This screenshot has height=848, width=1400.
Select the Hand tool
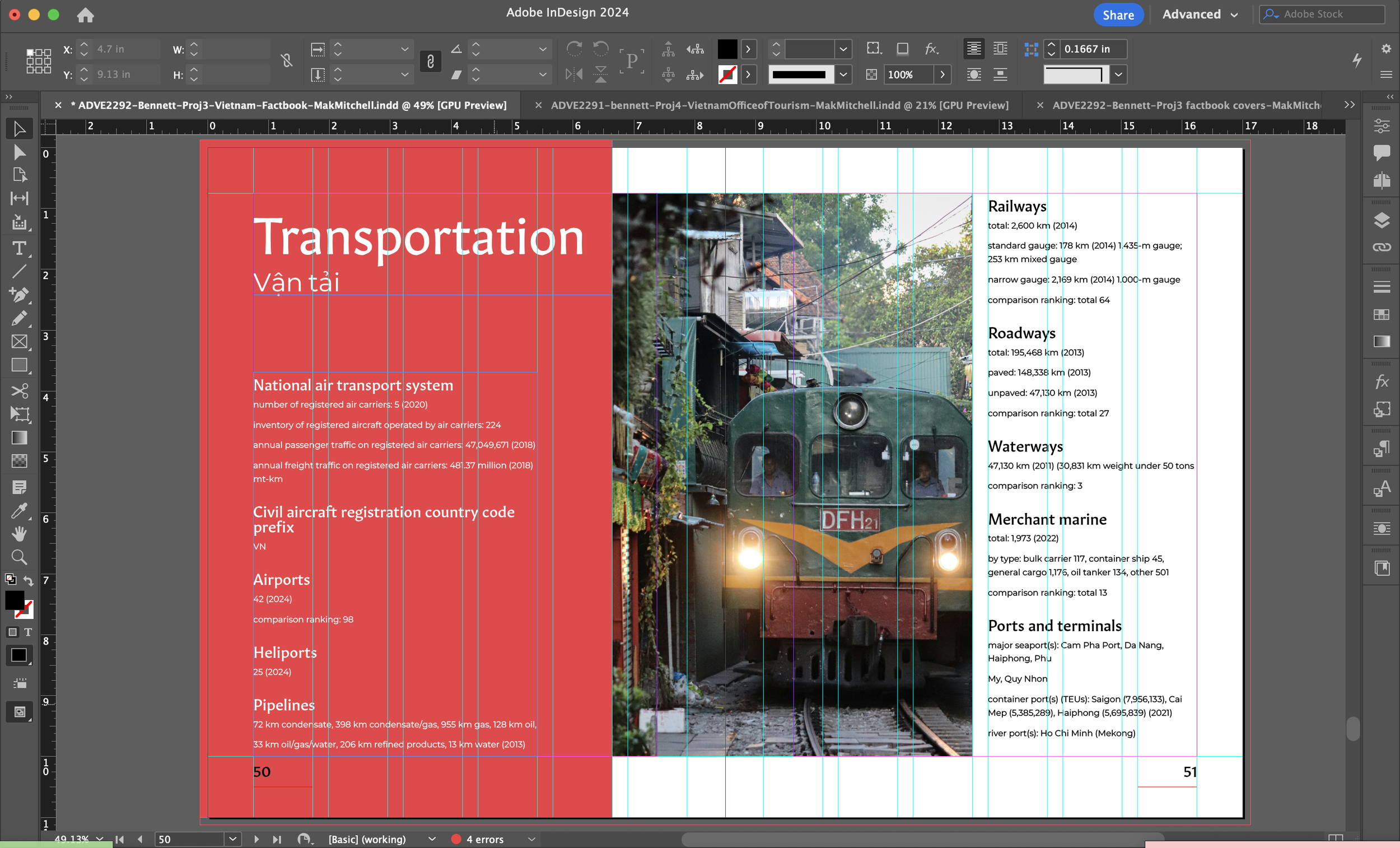[x=18, y=534]
